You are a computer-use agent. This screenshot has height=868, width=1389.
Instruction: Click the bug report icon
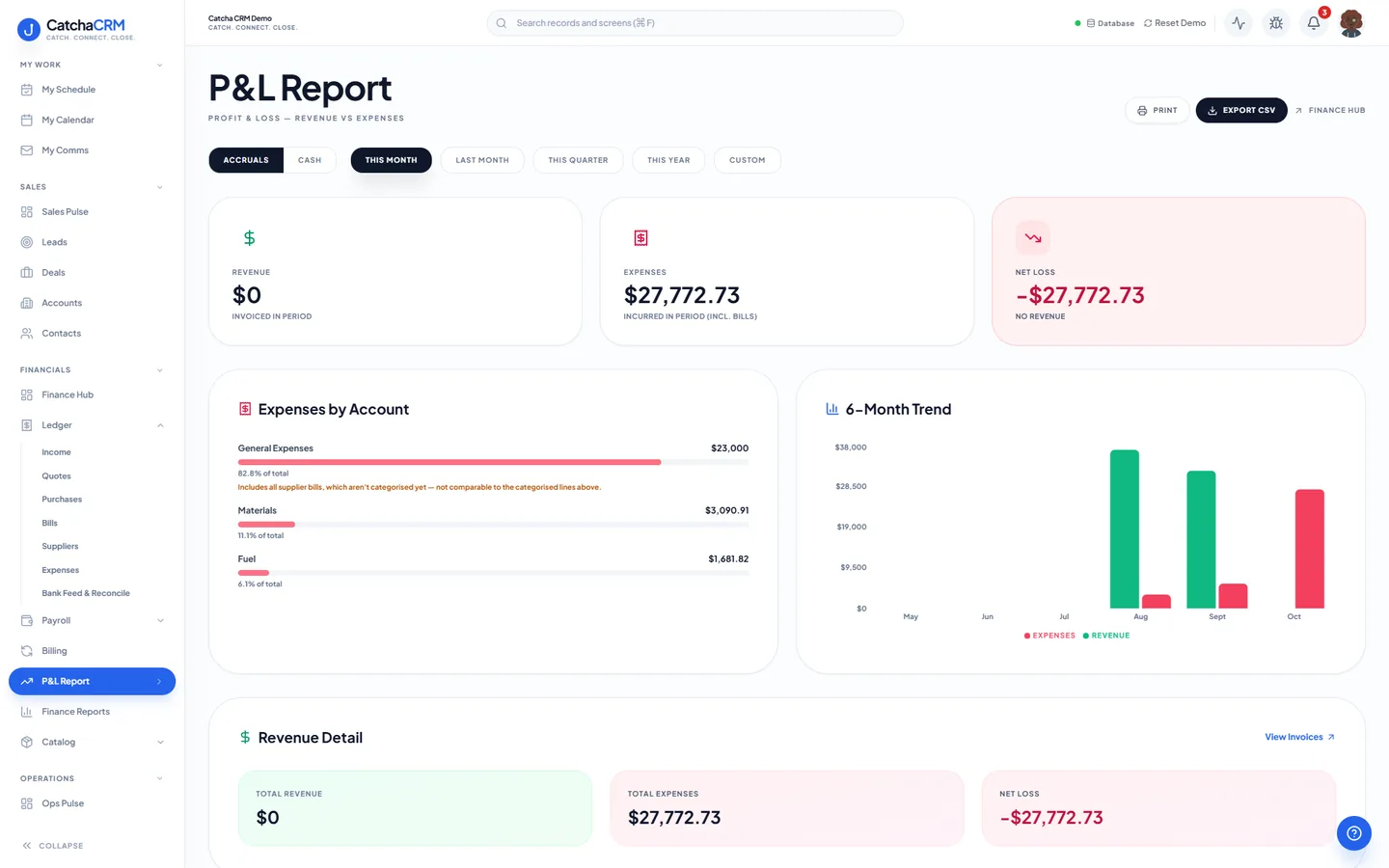1276,23
